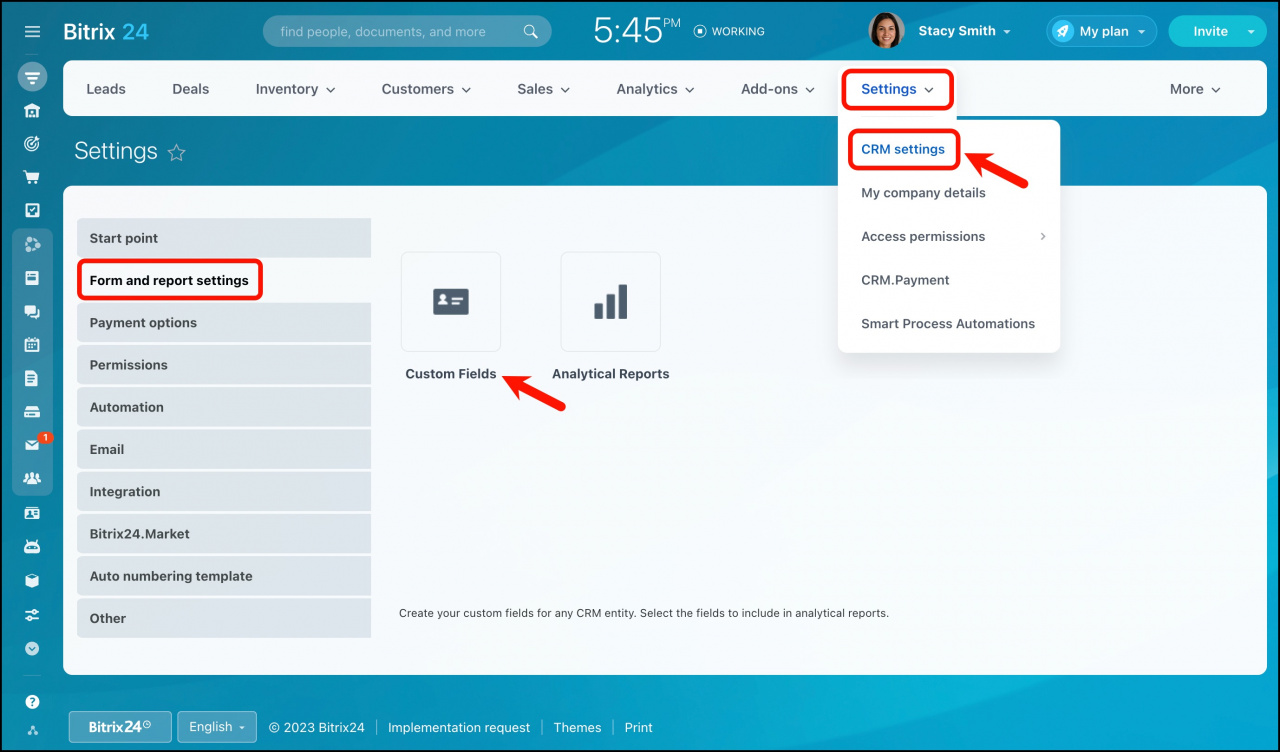Open the chat bubbles icon in sidebar
Viewport: 1280px width, 752px height.
[32, 311]
